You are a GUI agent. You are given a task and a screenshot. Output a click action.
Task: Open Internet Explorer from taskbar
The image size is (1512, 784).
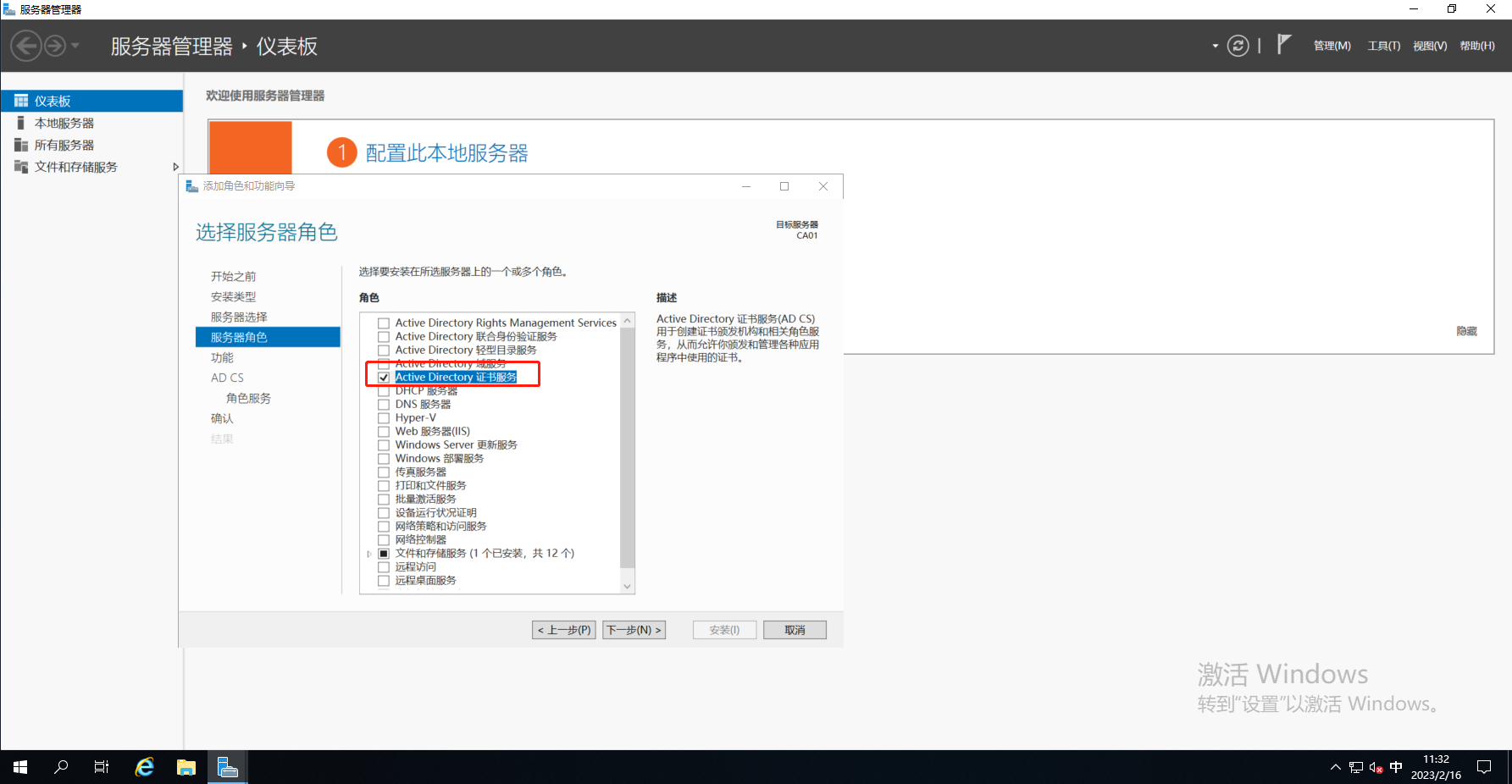click(x=145, y=767)
